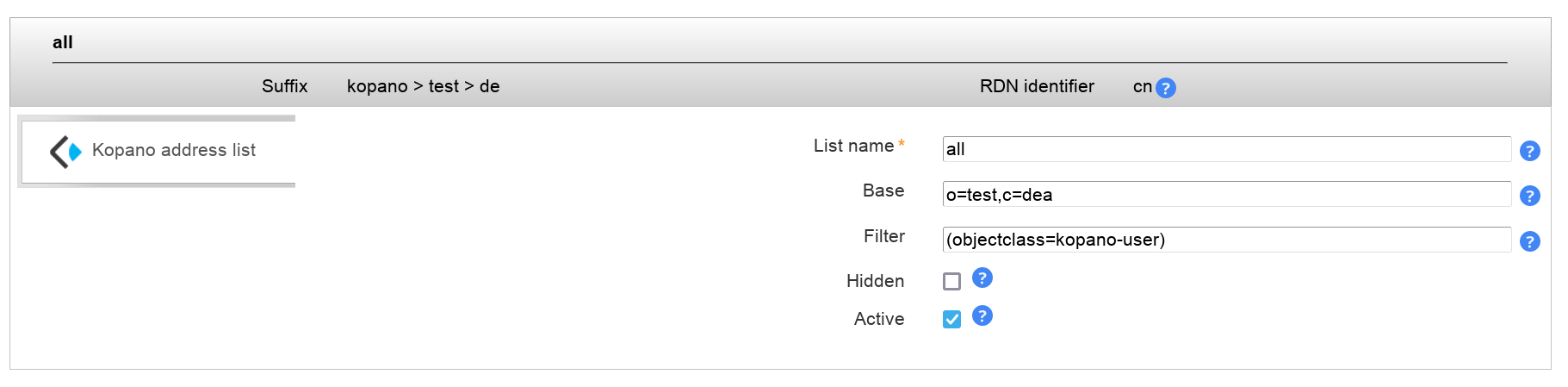Click the "all" heading title

tap(62, 42)
